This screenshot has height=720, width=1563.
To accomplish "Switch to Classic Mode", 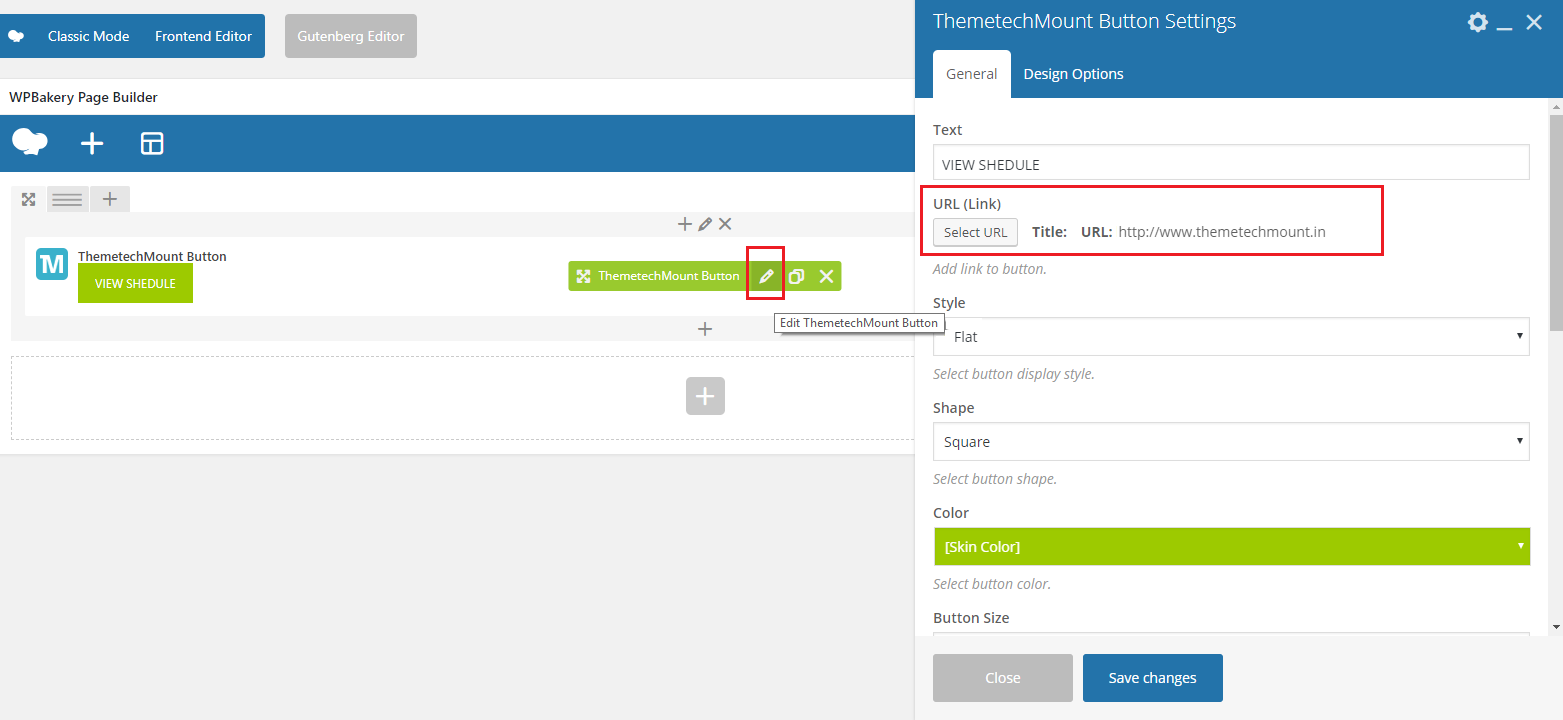I will coord(88,36).
